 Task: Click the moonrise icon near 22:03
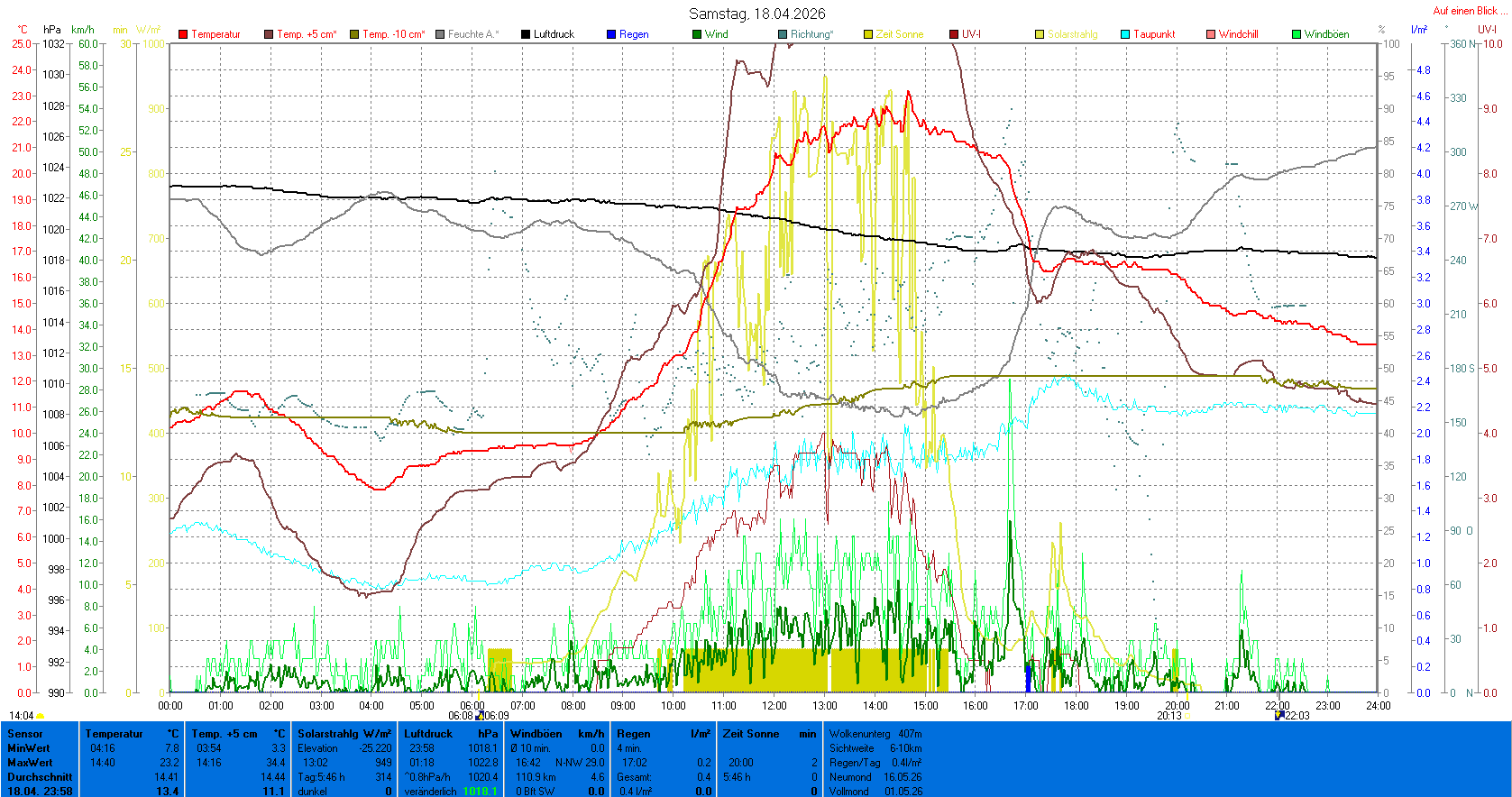point(1278,715)
